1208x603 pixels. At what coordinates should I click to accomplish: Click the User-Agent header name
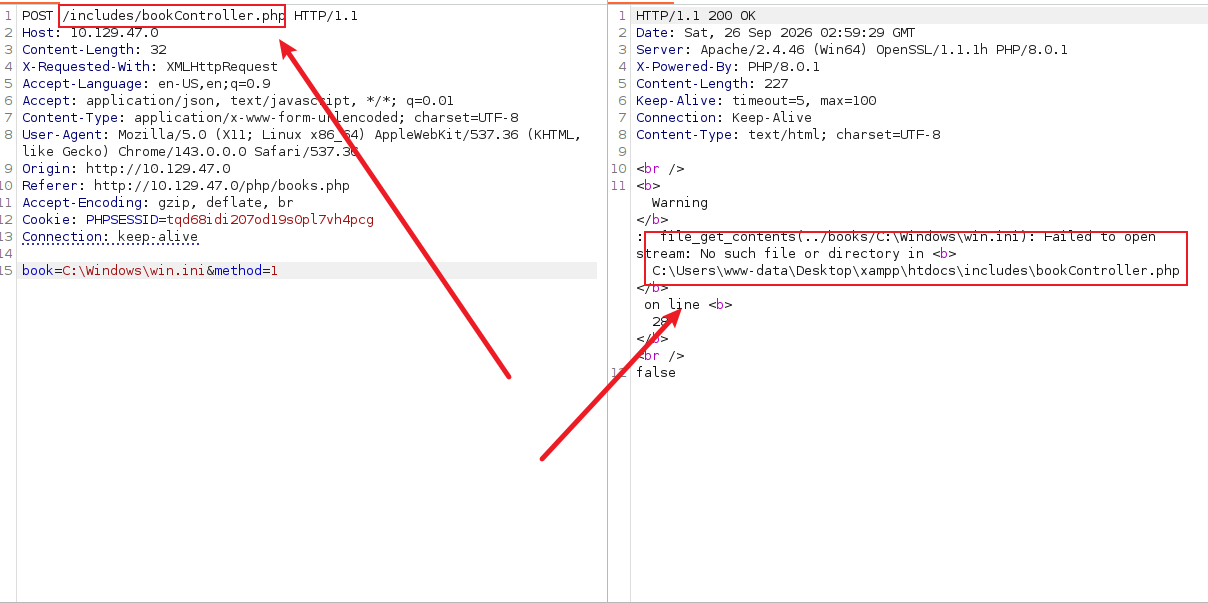(62, 135)
